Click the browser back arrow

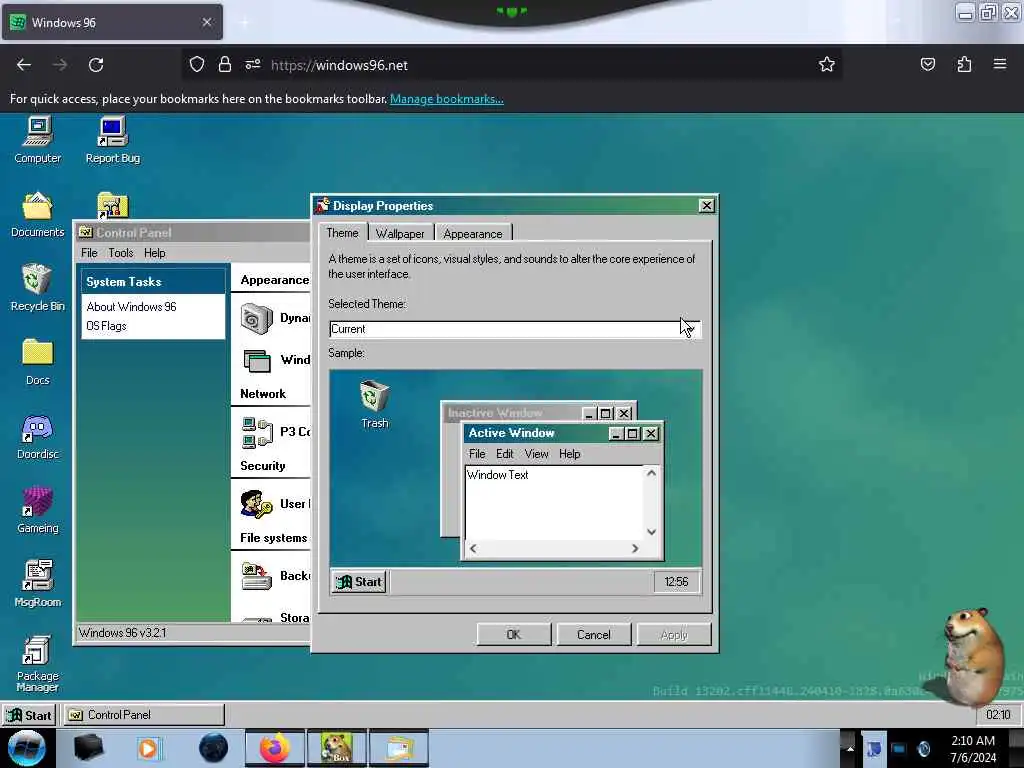click(24, 65)
